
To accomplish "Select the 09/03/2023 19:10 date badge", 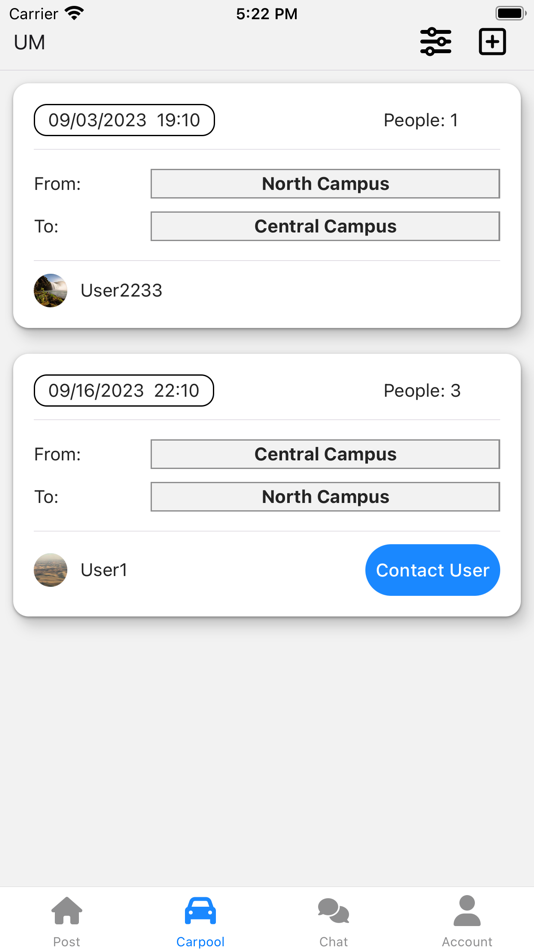I will tap(124, 120).
